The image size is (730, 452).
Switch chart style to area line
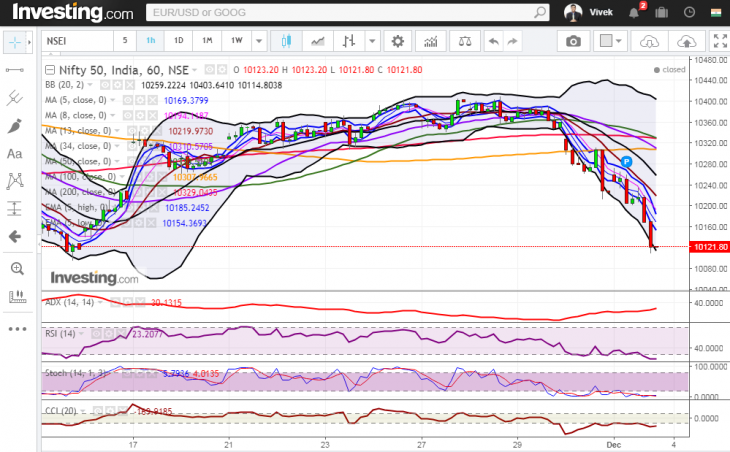tap(318, 41)
